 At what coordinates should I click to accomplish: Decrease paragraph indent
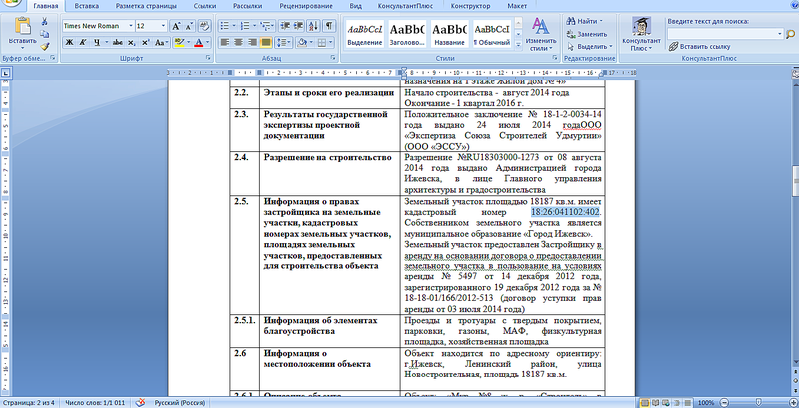285,25
